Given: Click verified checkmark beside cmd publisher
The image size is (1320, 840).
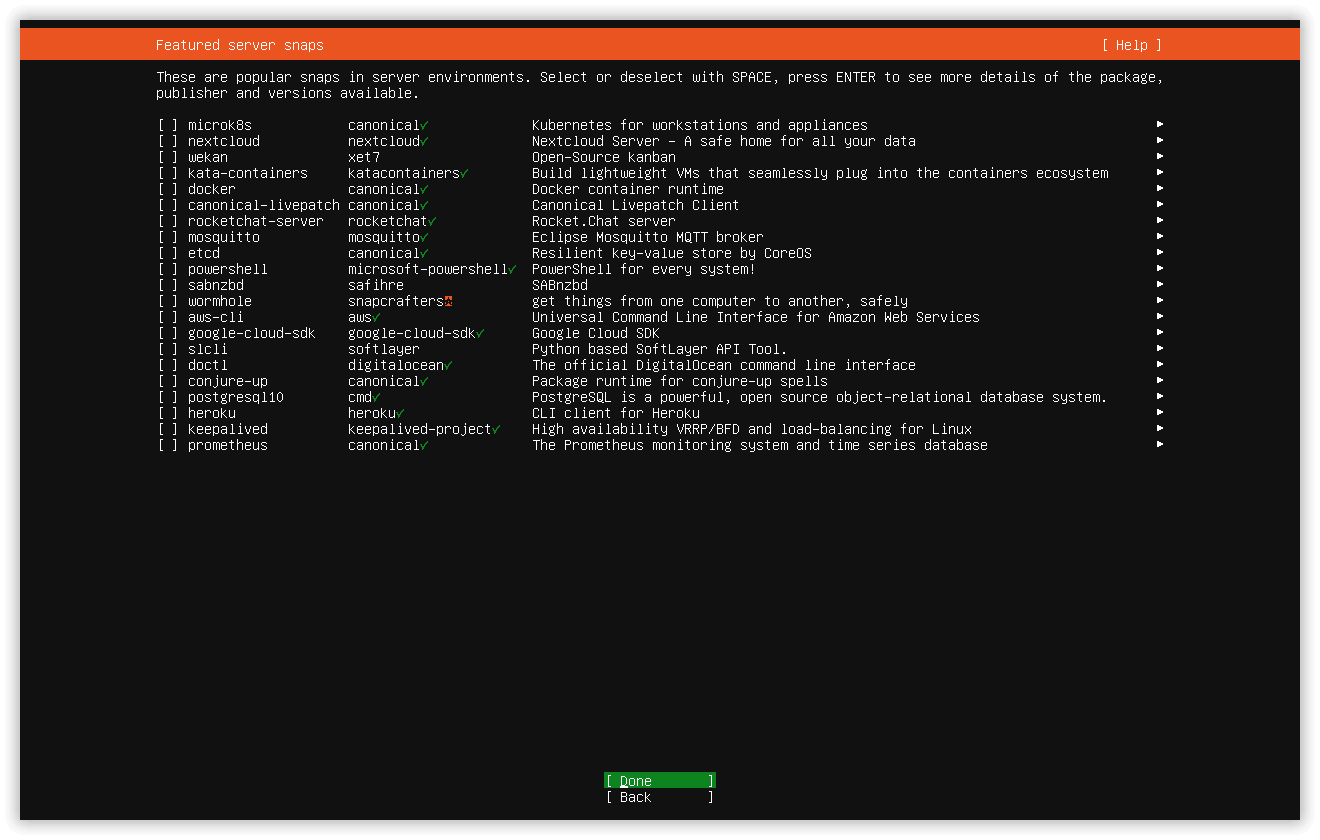Looking at the screenshot, I should tap(376, 397).
